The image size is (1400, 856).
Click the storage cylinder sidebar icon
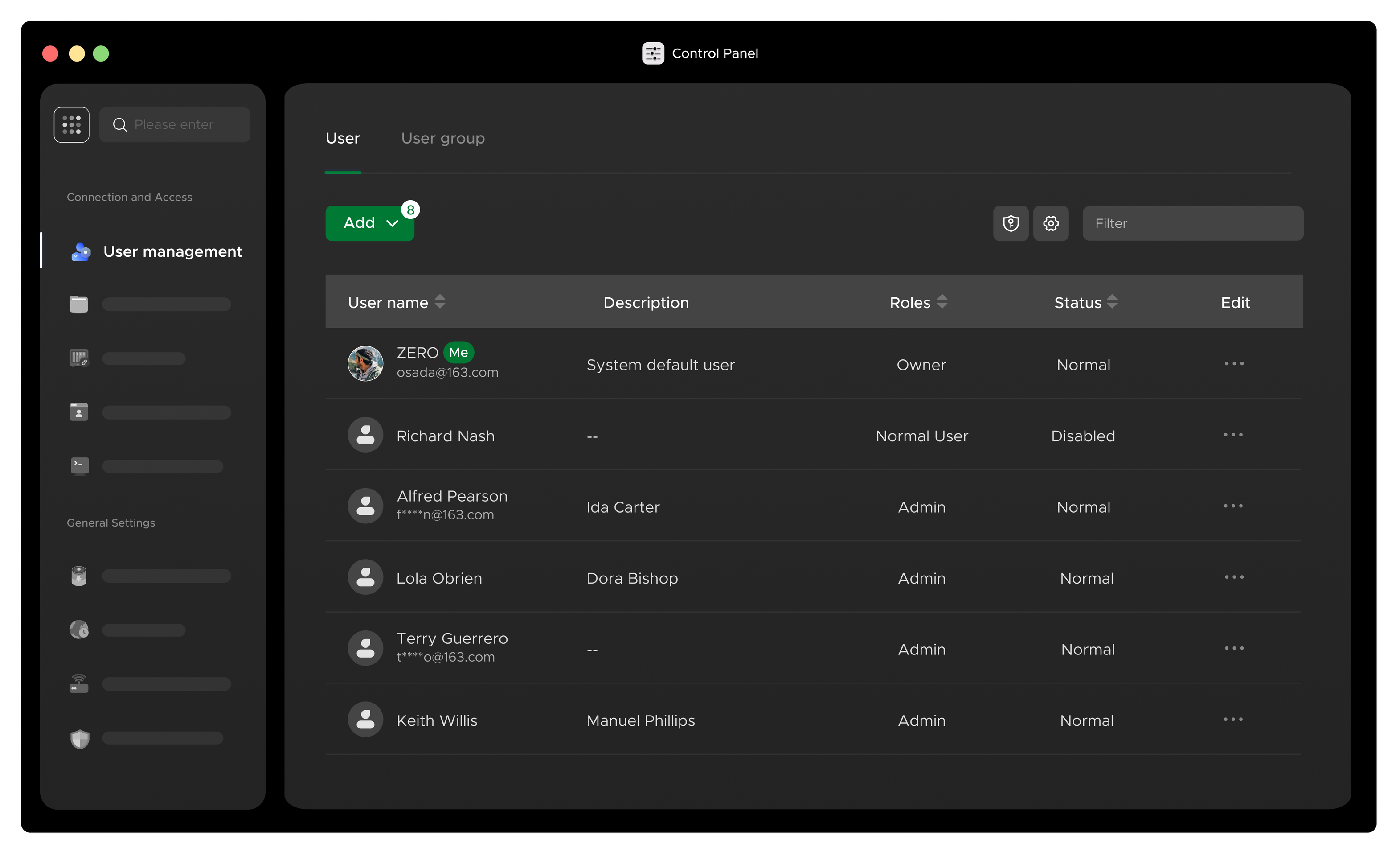[79, 576]
